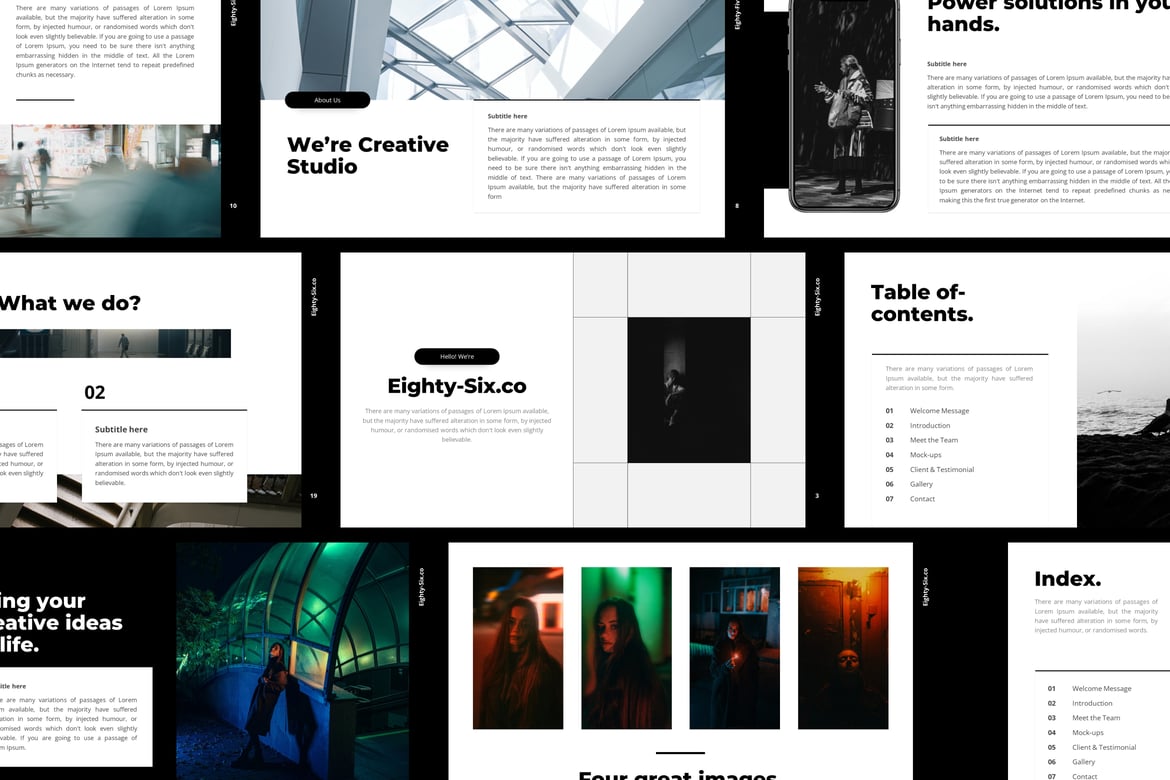Screen dimensions: 1170x780
Task: Select the "What we do?" heading
Action: point(70,303)
